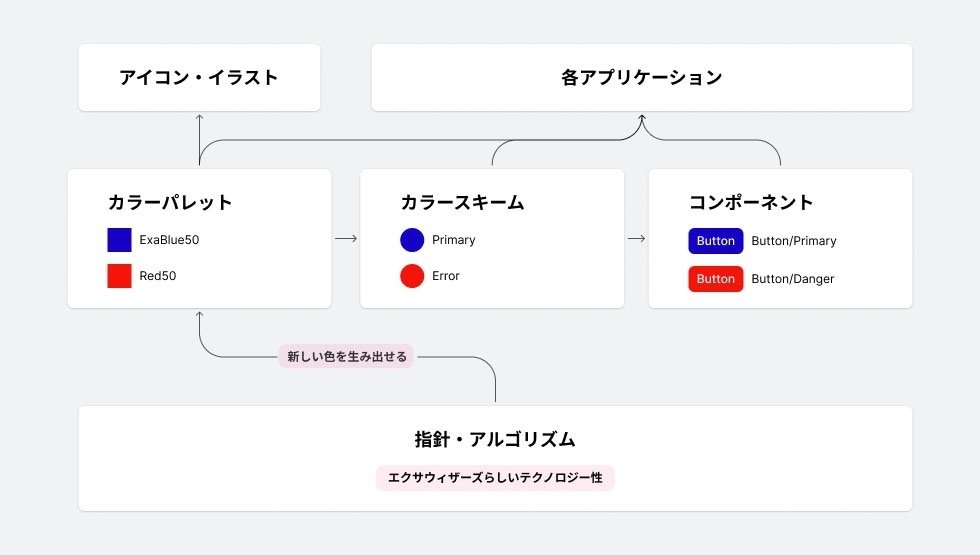This screenshot has height=555, width=980.
Task: Select the アイコン・イラスト box
Action: pyautogui.click(x=199, y=77)
